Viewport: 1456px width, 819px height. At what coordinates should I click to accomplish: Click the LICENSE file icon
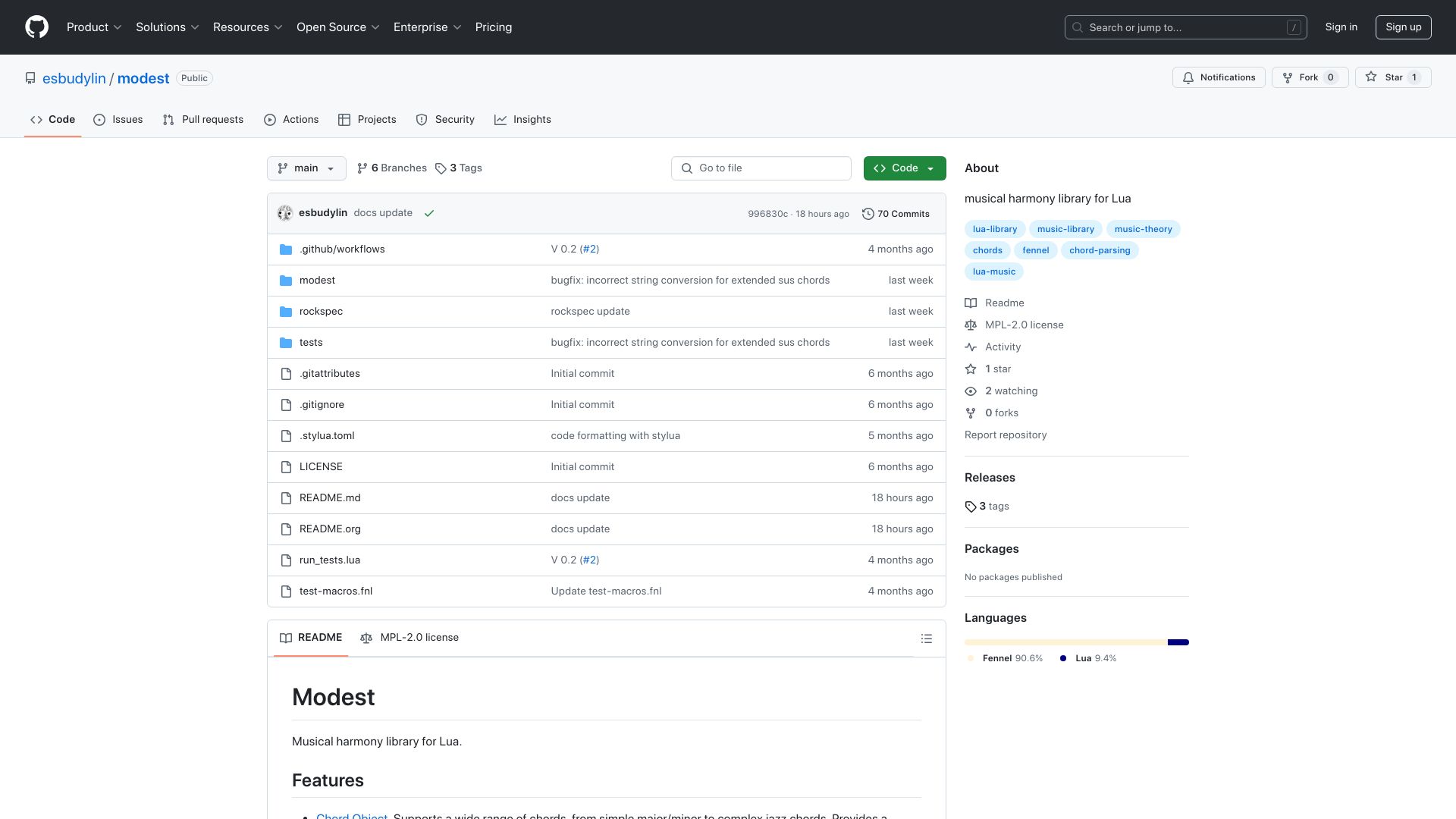(286, 467)
